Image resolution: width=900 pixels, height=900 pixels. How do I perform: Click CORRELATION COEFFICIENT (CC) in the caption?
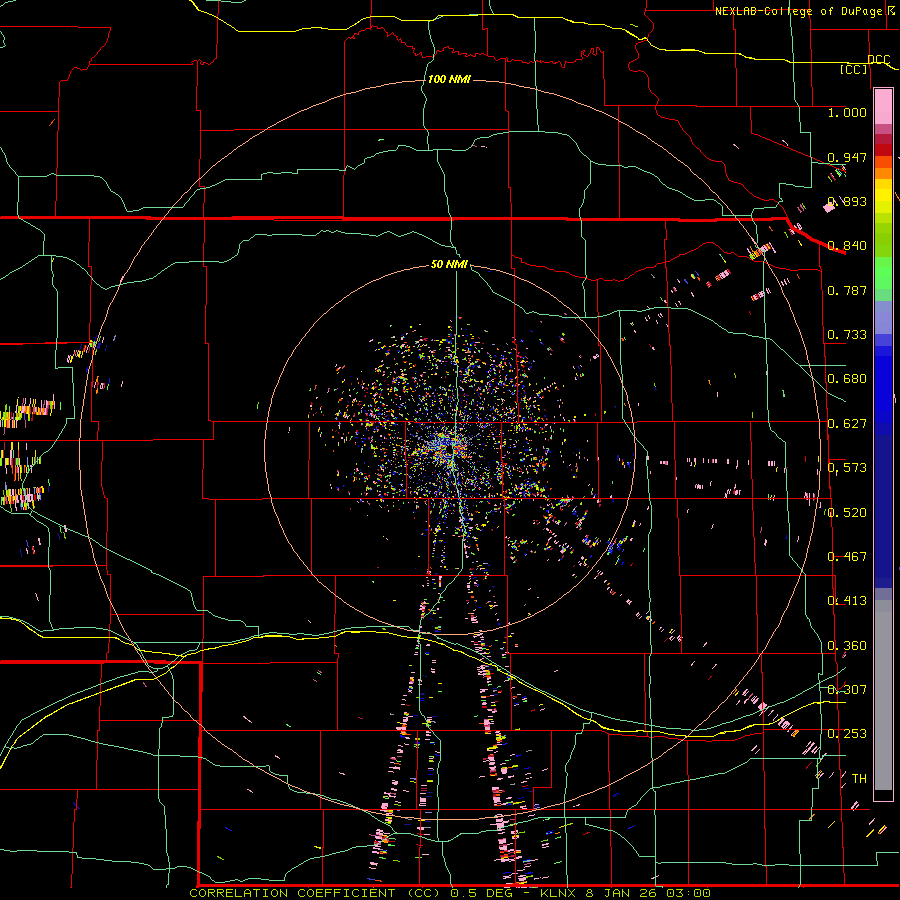315,893
